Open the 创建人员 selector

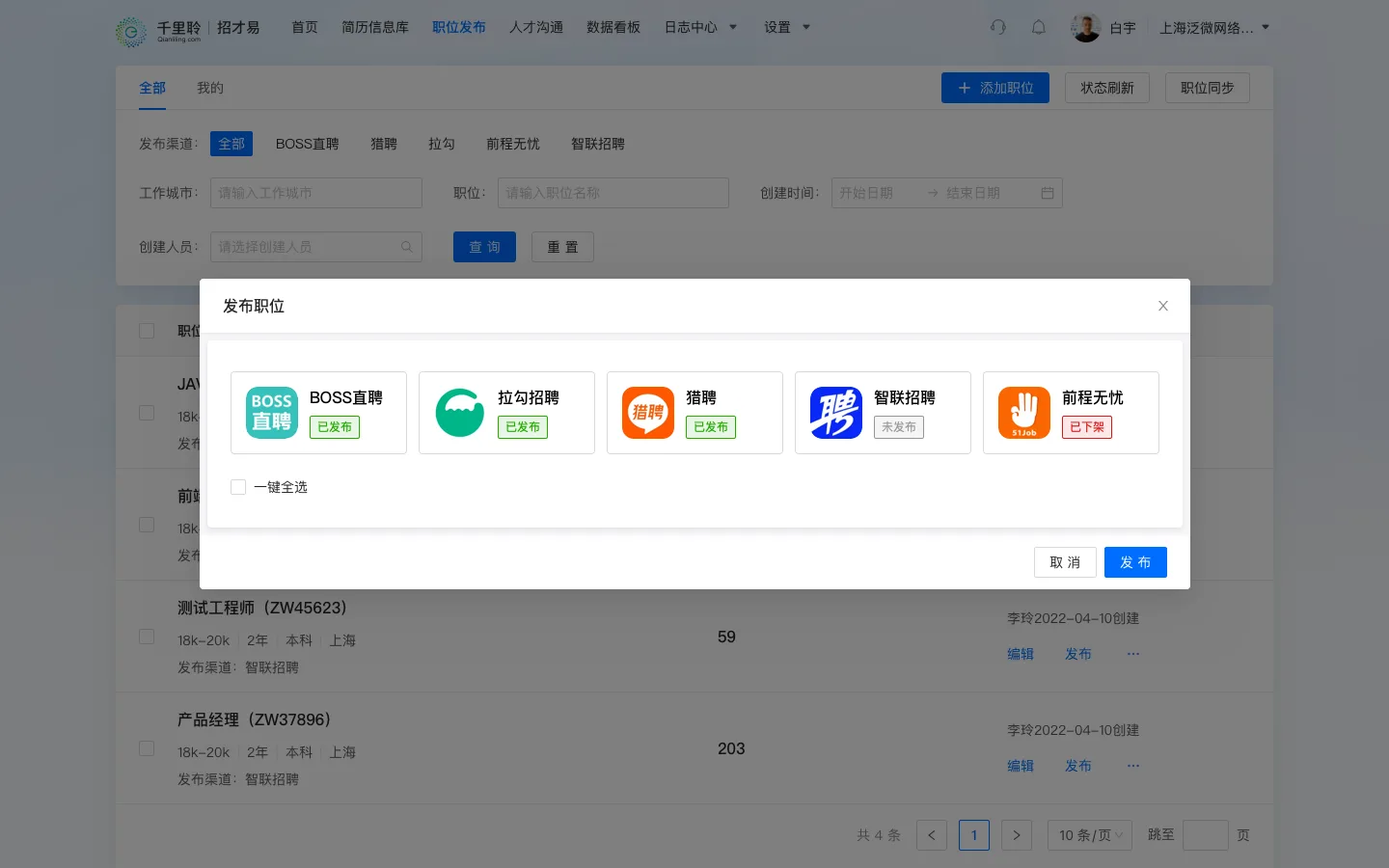[316, 247]
